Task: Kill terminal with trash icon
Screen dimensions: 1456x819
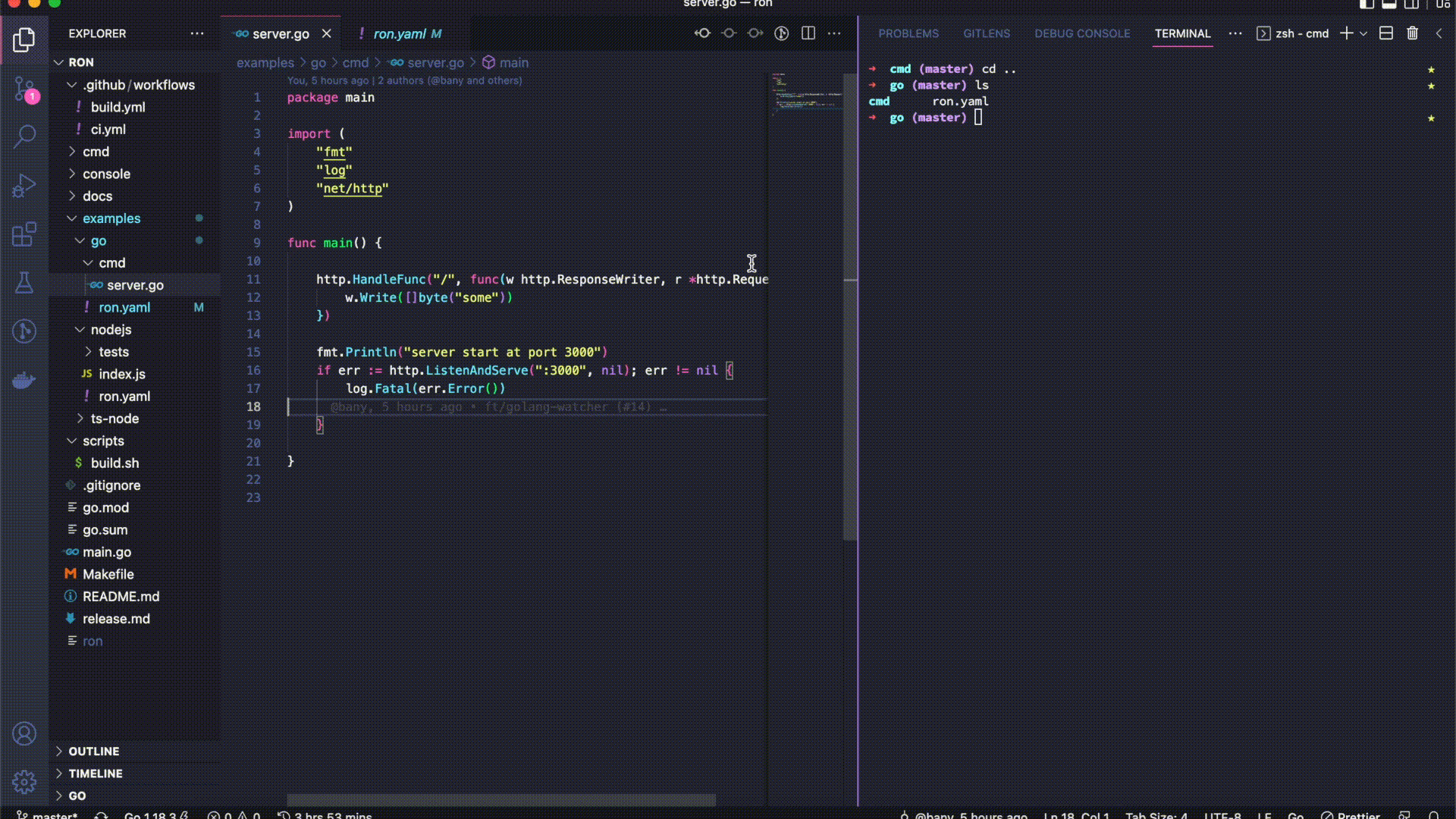Action: pyautogui.click(x=1412, y=33)
